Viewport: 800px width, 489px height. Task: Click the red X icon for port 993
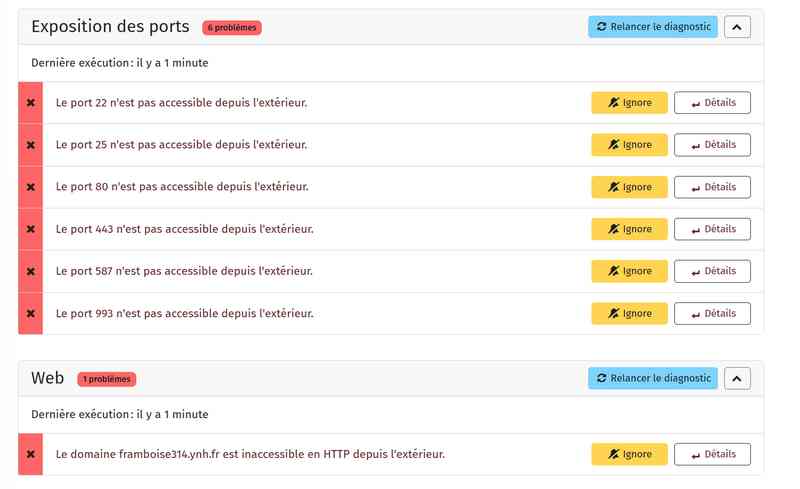[x=30, y=313]
